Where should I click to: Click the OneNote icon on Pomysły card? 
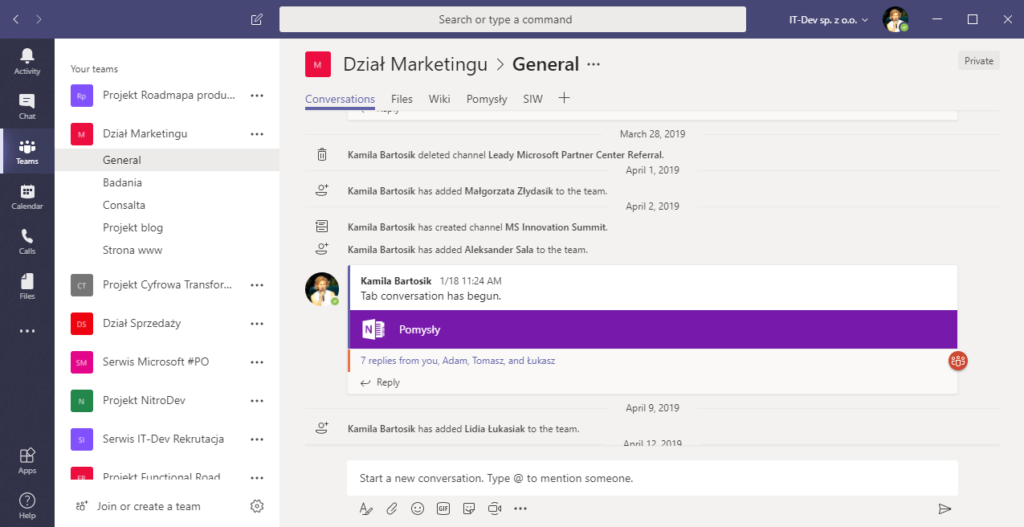point(374,330)
